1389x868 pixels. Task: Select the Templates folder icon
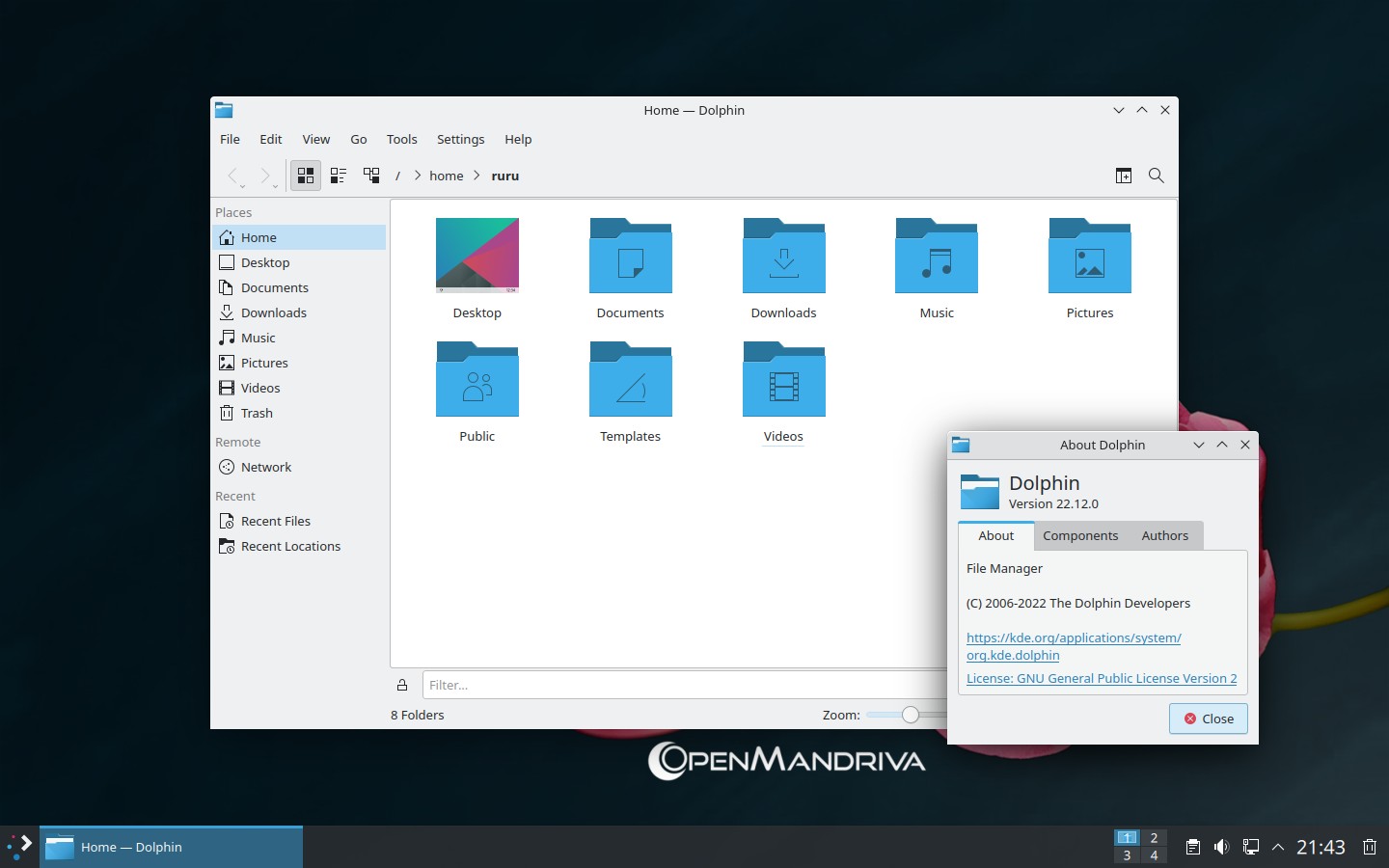click(x=630, y=381)
